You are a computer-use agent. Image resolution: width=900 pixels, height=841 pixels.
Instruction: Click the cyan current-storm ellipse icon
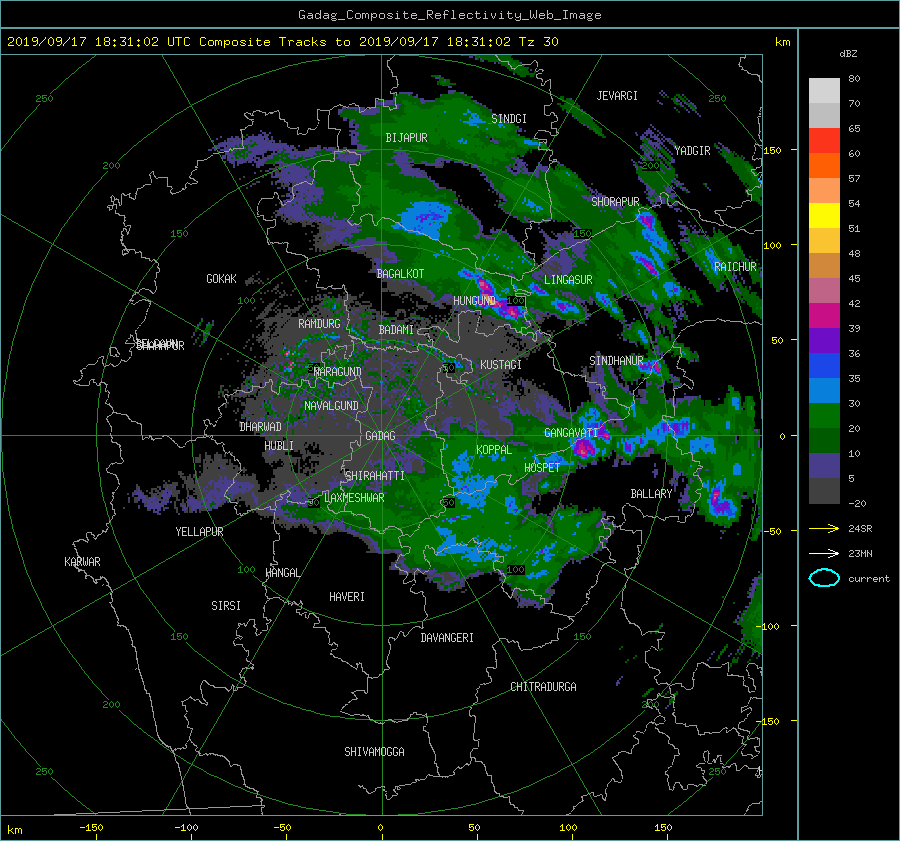[x=824, y=578]
